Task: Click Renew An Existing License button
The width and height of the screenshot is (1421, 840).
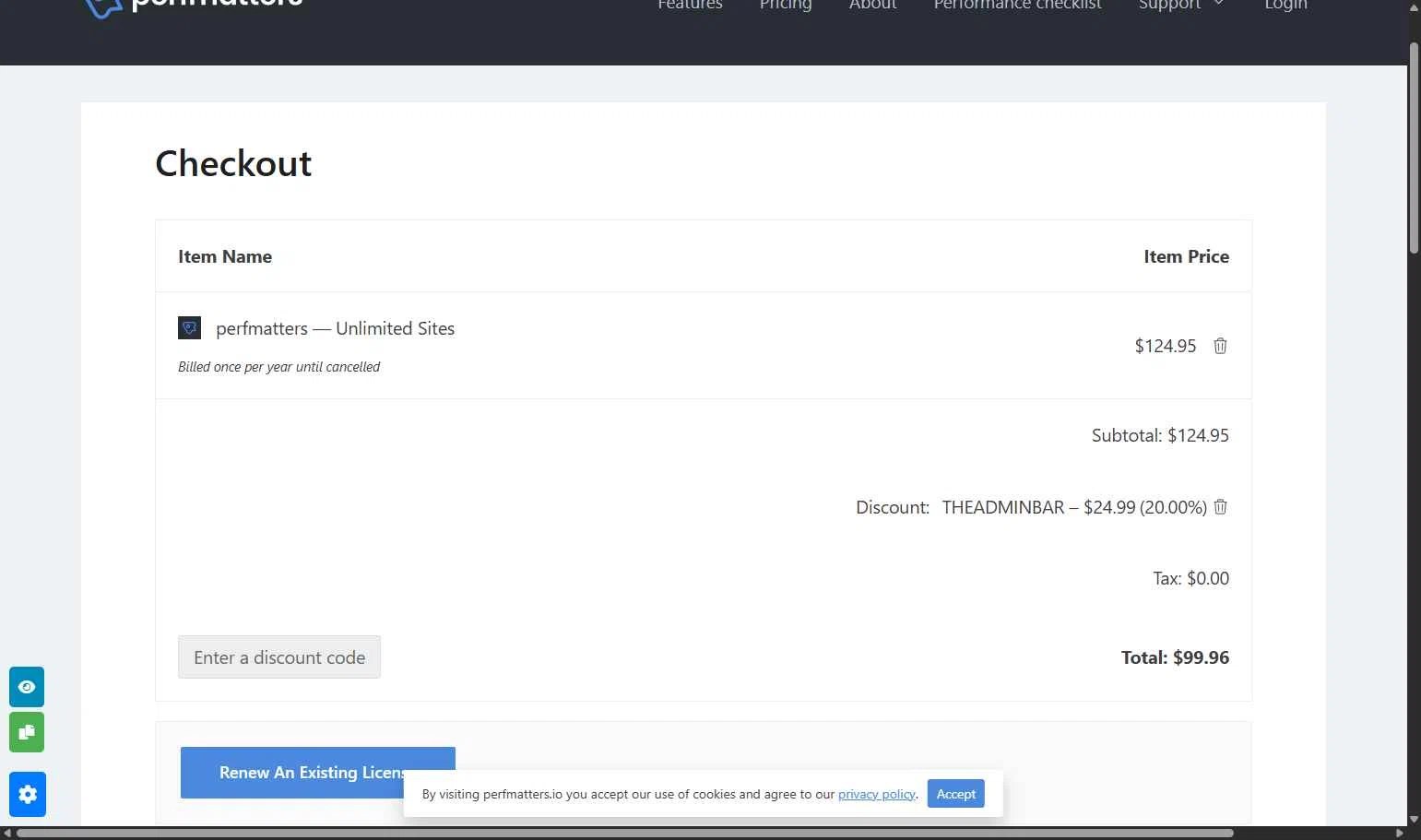Action: [x=318, y=773]
